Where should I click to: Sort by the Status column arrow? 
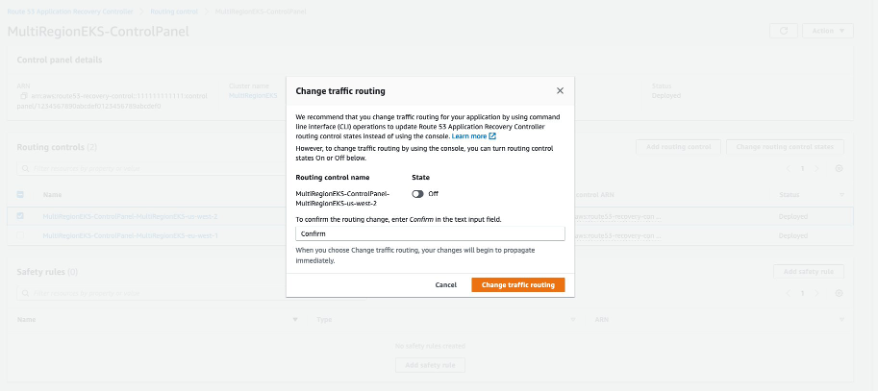point(841,195)
